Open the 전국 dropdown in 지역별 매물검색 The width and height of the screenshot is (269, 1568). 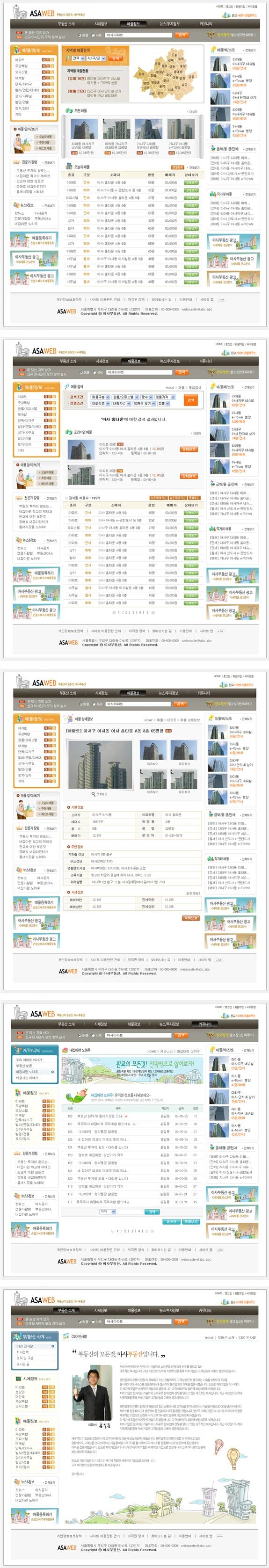point(75,58)
